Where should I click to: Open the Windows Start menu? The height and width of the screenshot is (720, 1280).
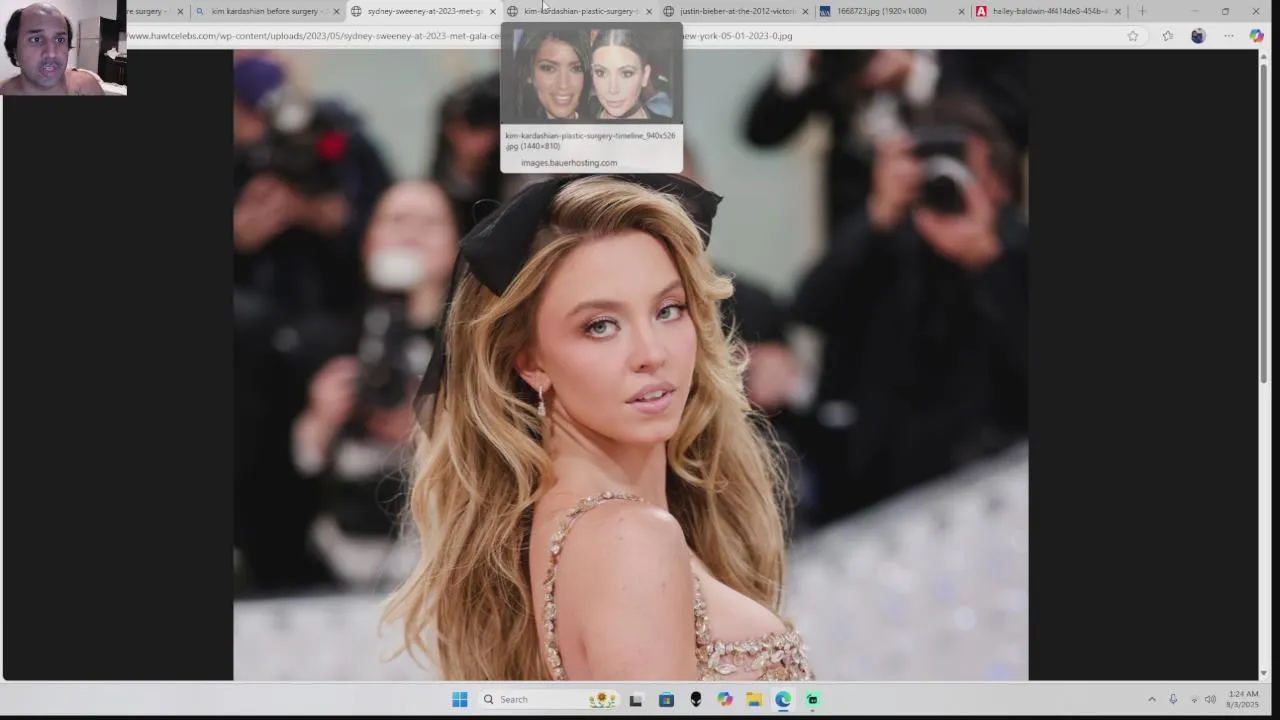click(459, 699)
